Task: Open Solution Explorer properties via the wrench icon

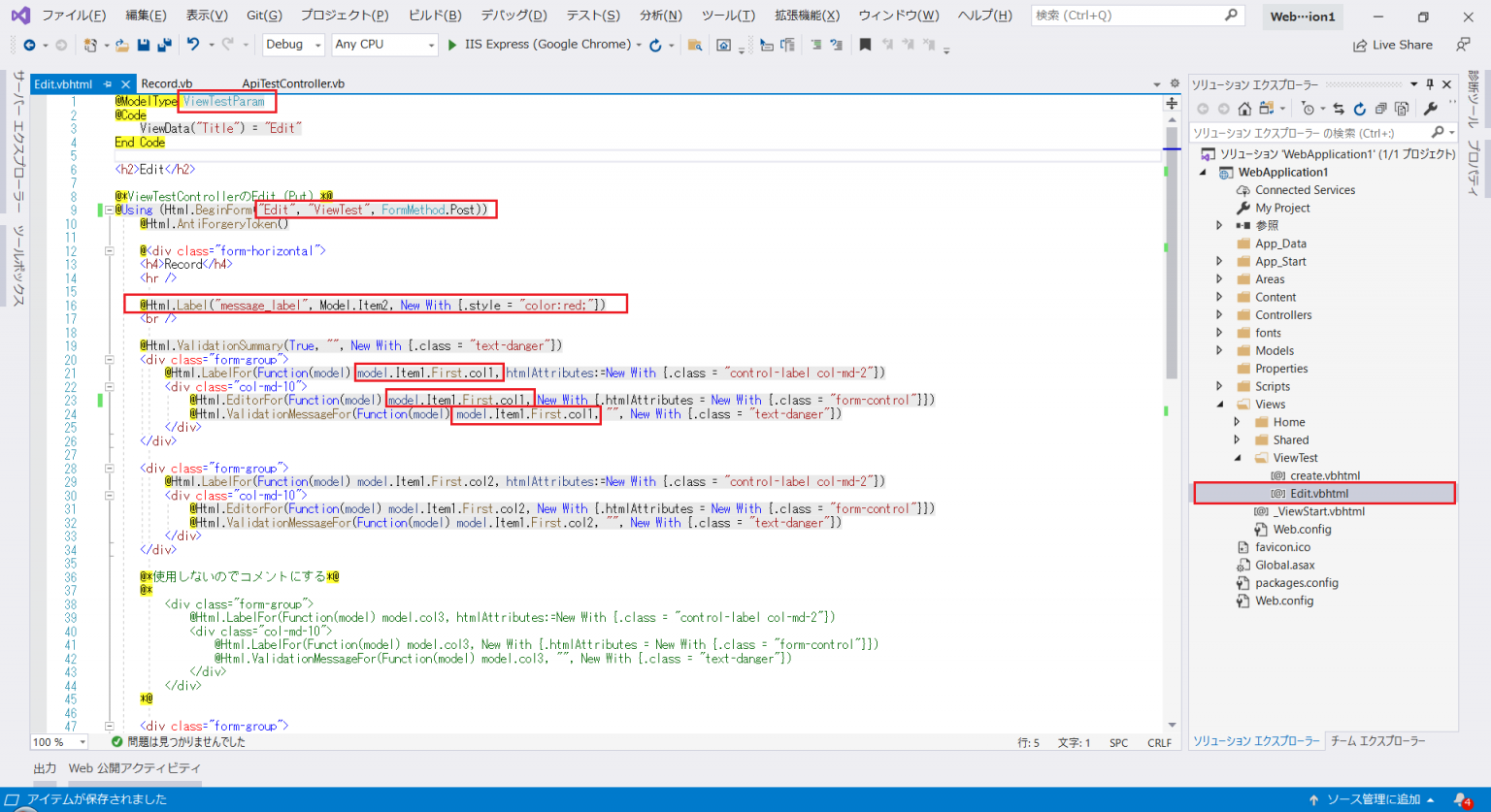Action: [x=1431, y=108]
